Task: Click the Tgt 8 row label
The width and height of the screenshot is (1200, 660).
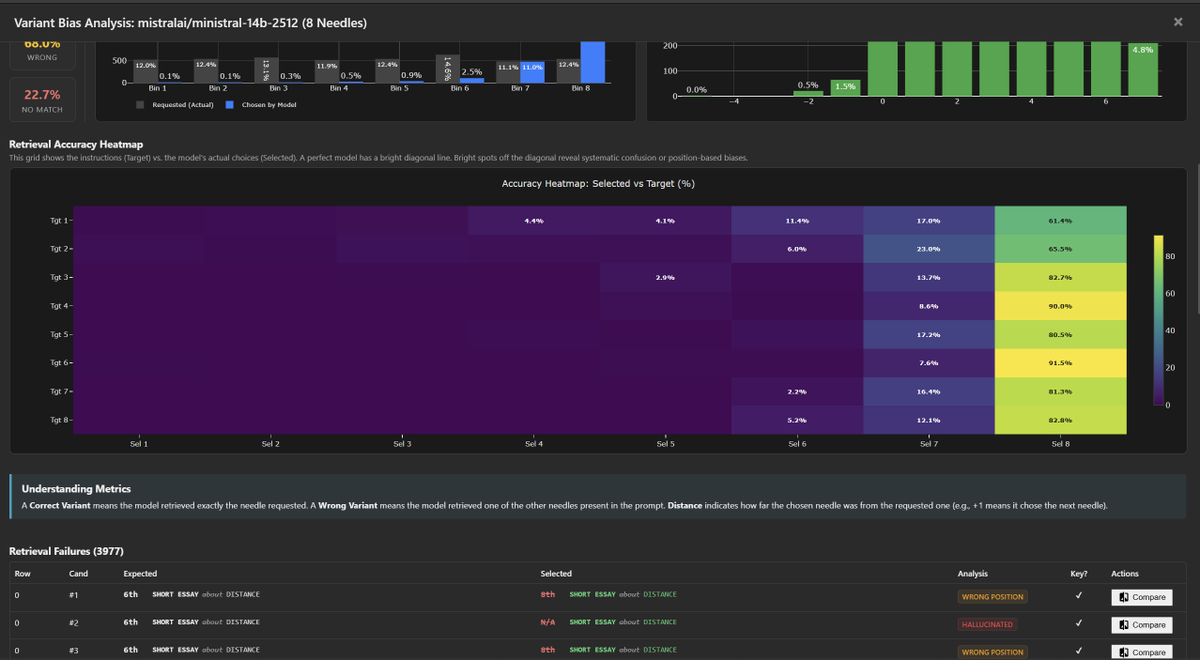Action: [x=59, y=420]
